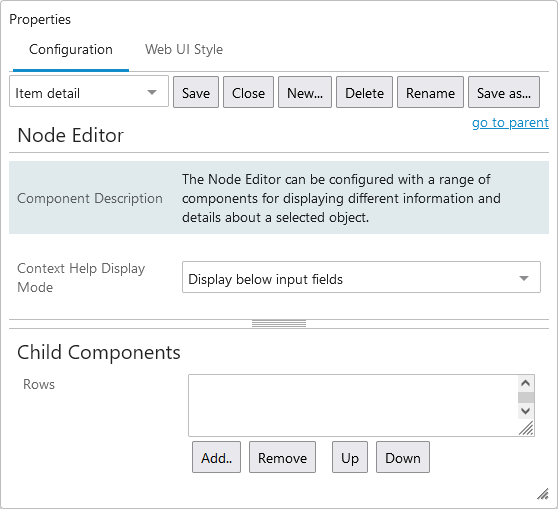Select the Configuration tab
558x509 pixels.
pyautogui.click(x=71, y=49)
